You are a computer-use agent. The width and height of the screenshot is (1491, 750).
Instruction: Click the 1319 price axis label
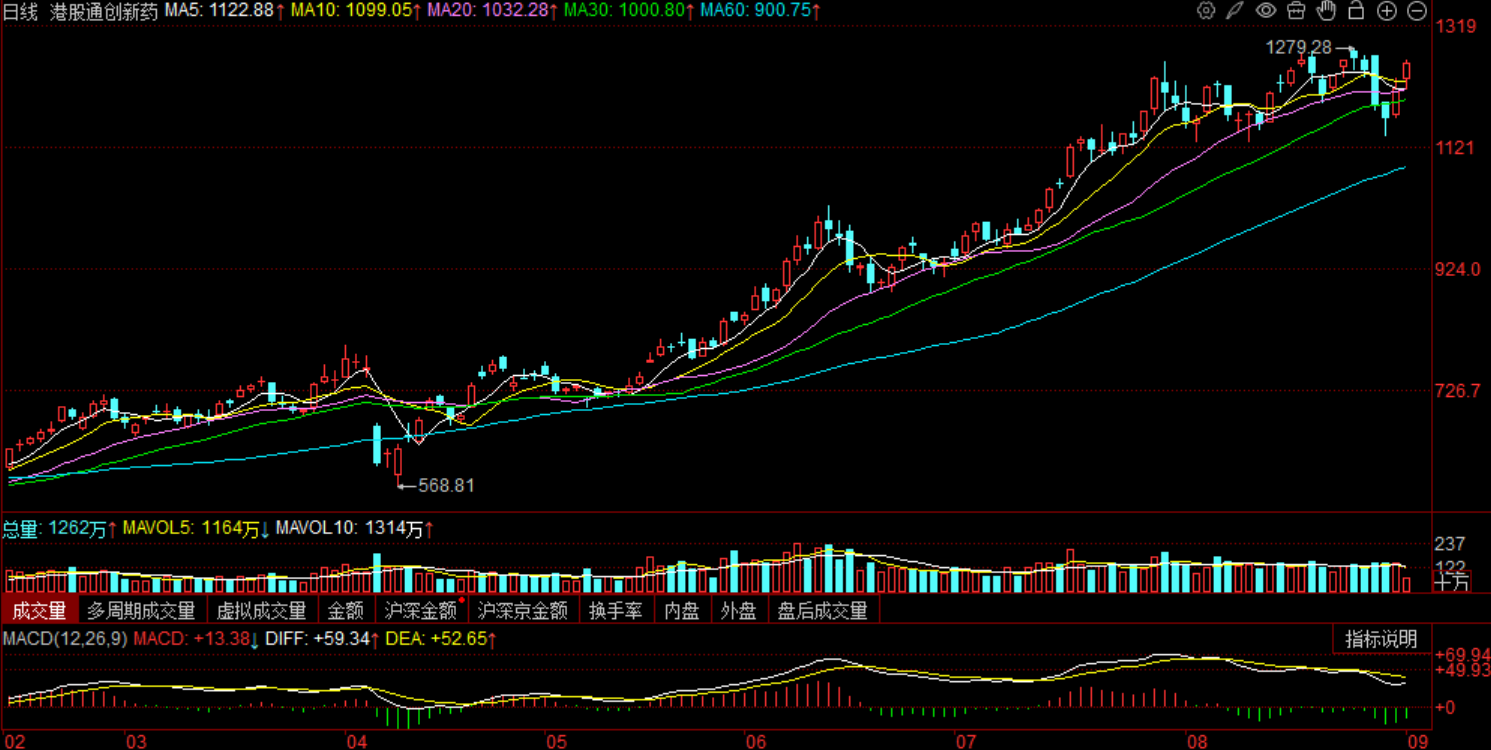click(1455, 26)
